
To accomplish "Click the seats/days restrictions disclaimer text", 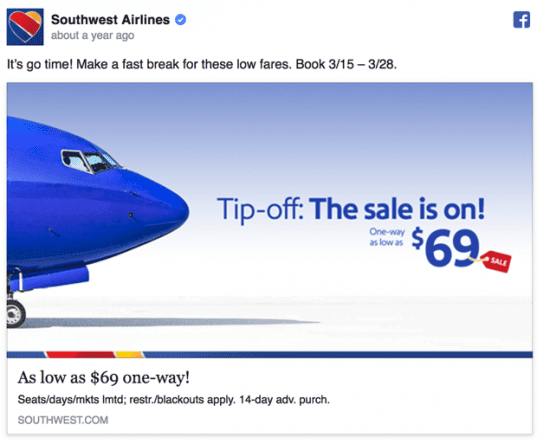I will 174,399.
